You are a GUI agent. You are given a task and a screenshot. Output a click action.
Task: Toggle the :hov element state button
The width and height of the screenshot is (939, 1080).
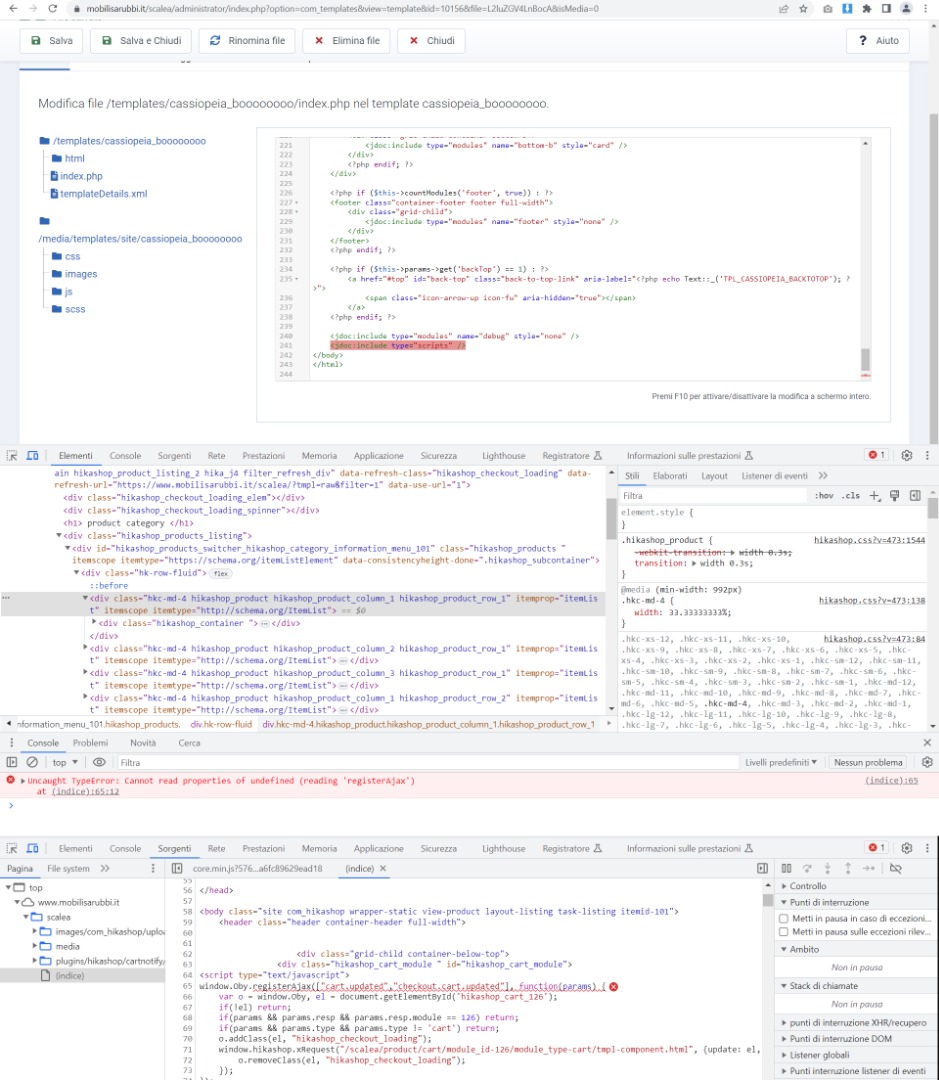click(823, 495)
